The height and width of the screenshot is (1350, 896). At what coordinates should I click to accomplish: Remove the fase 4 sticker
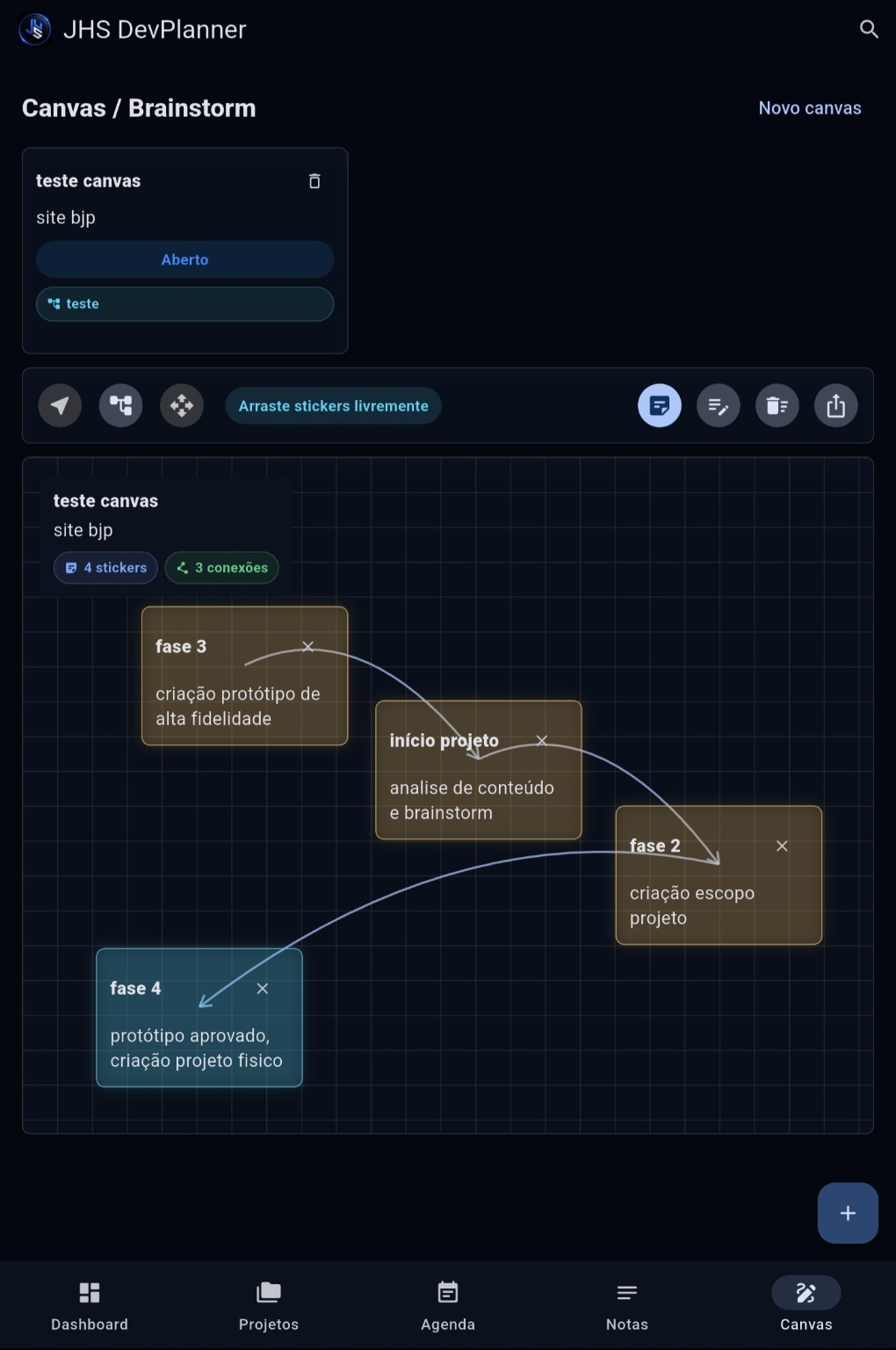pos(262,988)
